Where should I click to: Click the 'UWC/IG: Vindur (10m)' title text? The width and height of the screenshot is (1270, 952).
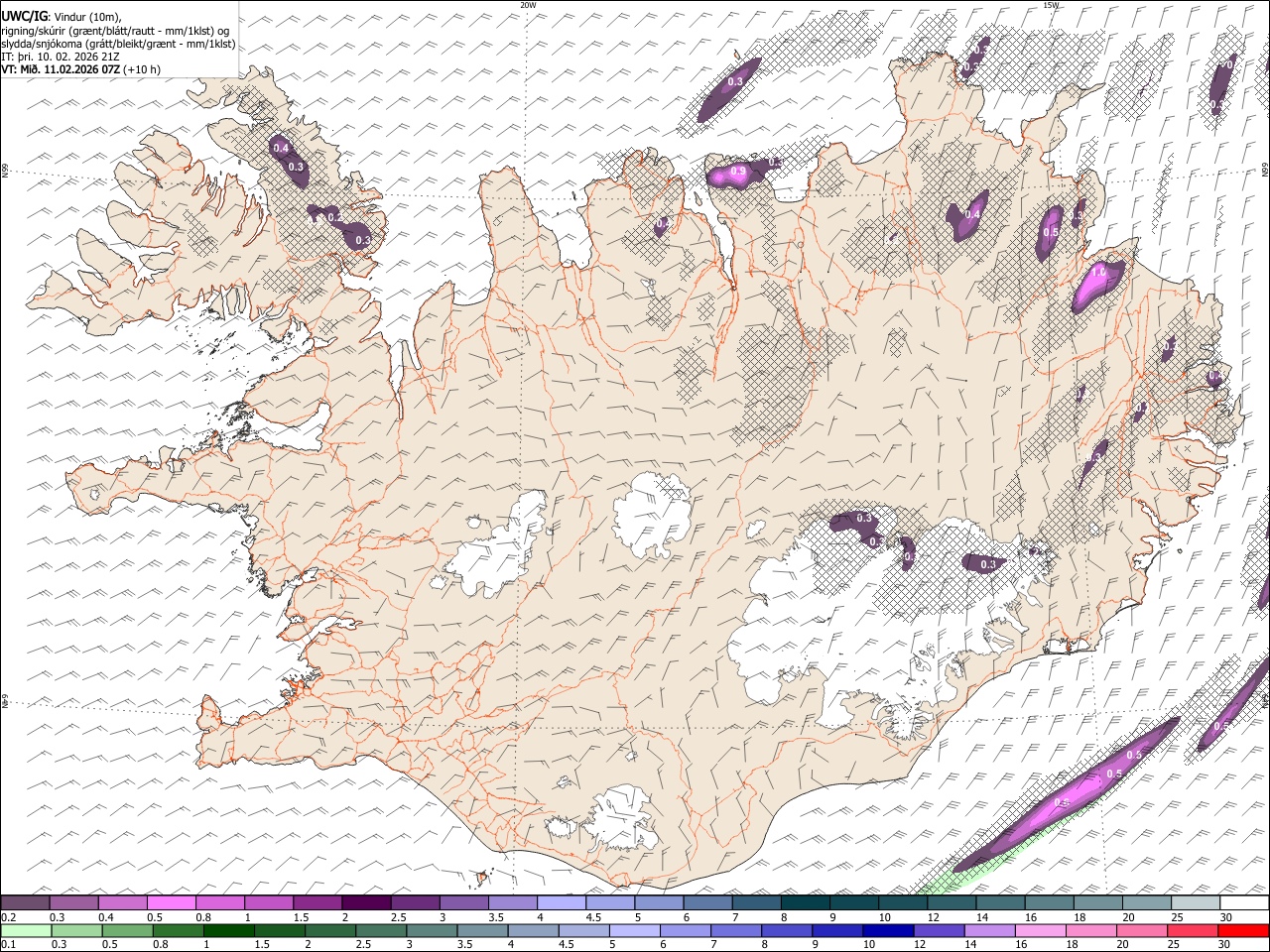coord(61,16)
